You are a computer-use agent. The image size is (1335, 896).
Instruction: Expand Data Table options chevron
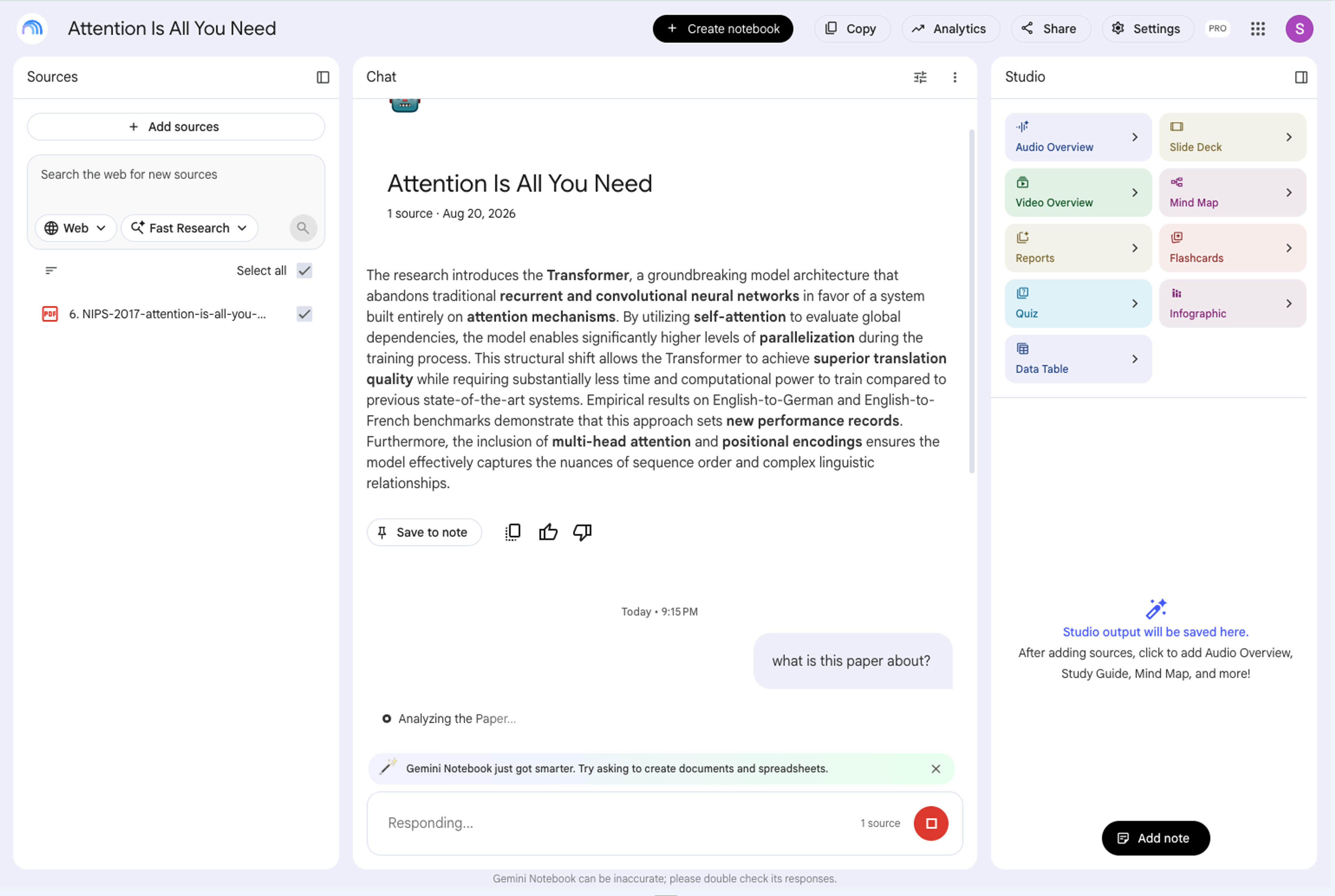(1134, 359)
